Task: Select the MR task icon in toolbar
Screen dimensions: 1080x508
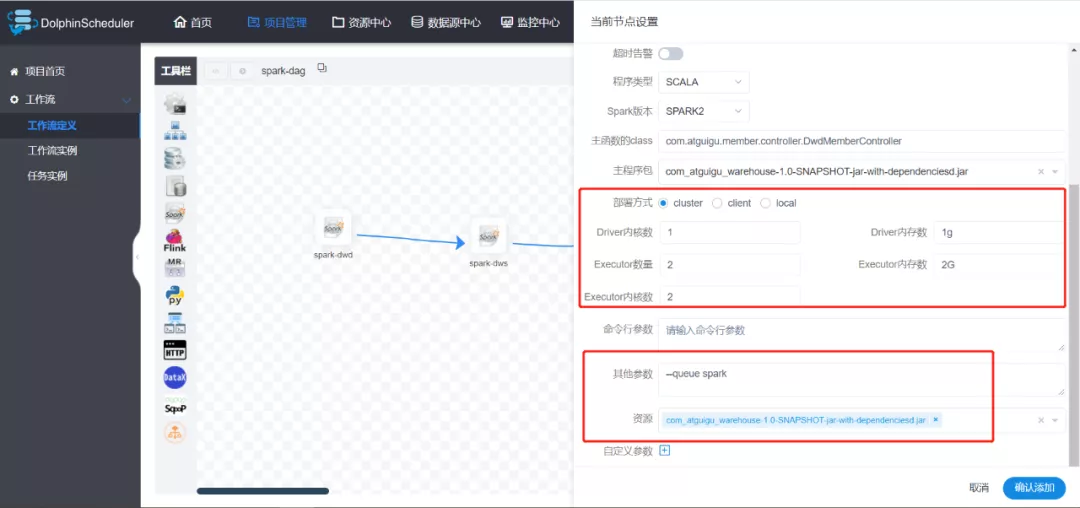Action: point(175,268)
